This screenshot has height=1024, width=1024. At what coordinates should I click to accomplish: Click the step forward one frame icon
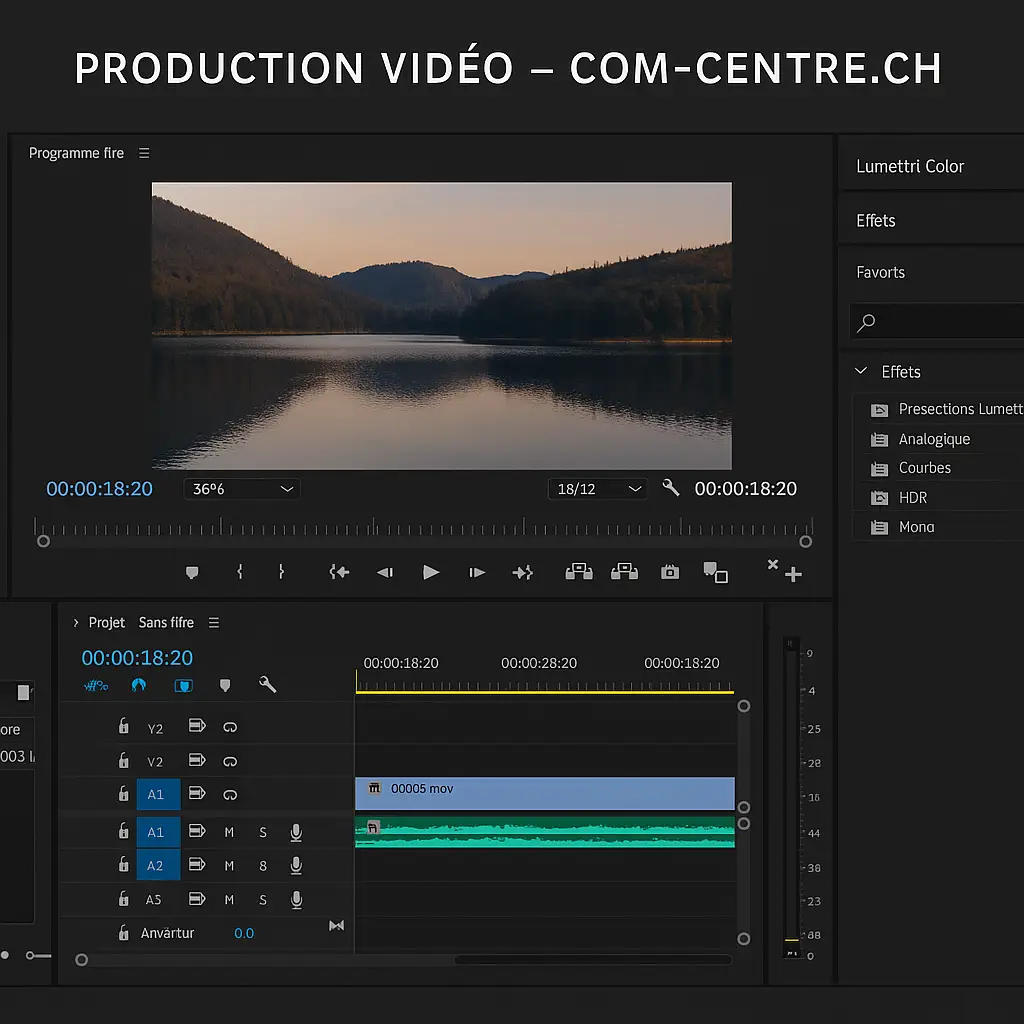[477, 572]
